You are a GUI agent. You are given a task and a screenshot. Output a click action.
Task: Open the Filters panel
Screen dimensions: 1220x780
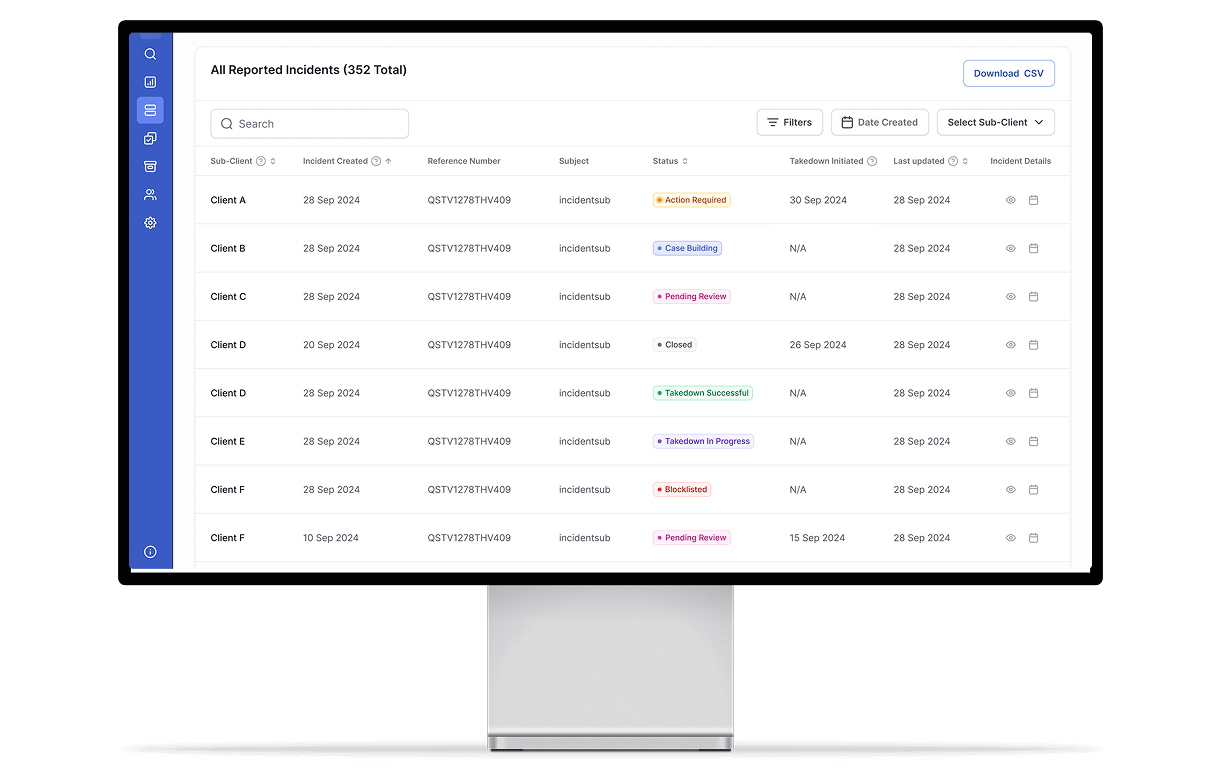pos(789,121)
